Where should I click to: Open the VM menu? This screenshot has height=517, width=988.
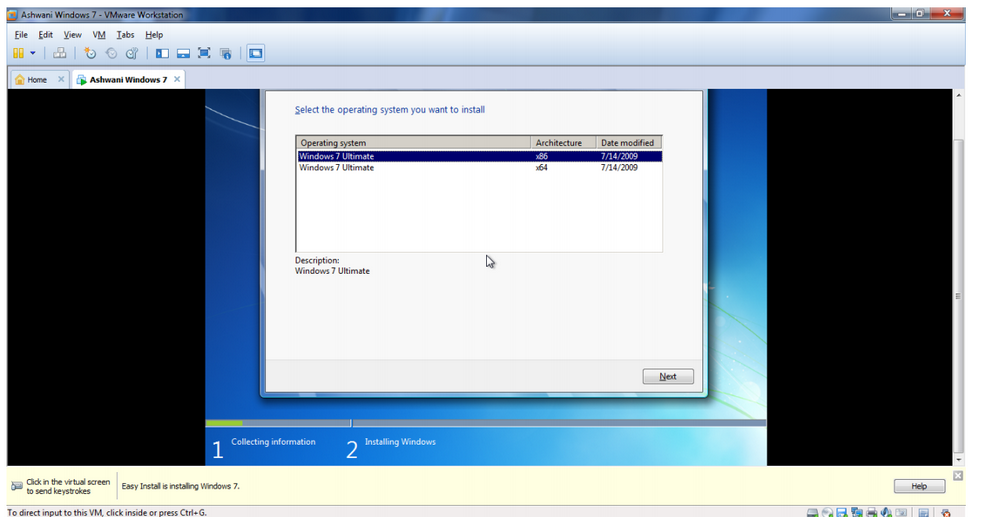(x=99, y=35)
